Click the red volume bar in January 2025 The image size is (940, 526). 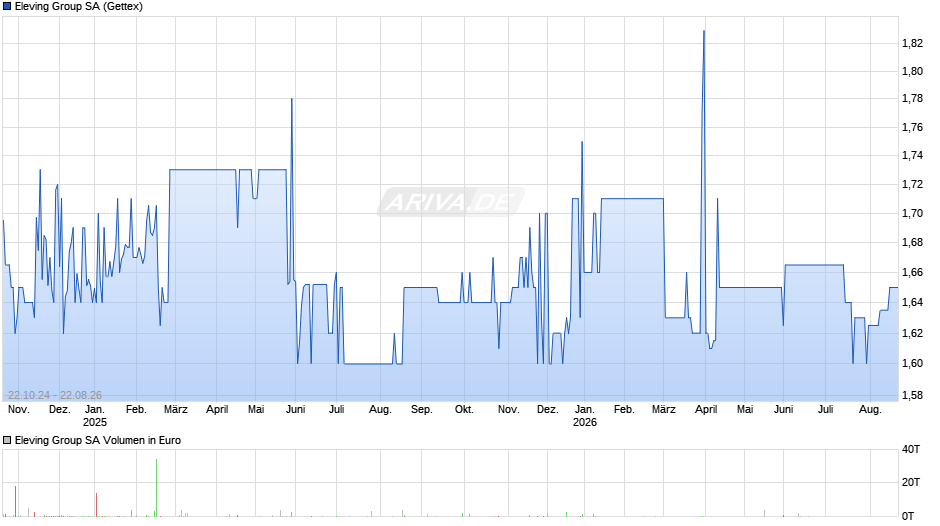click(97, 505)
